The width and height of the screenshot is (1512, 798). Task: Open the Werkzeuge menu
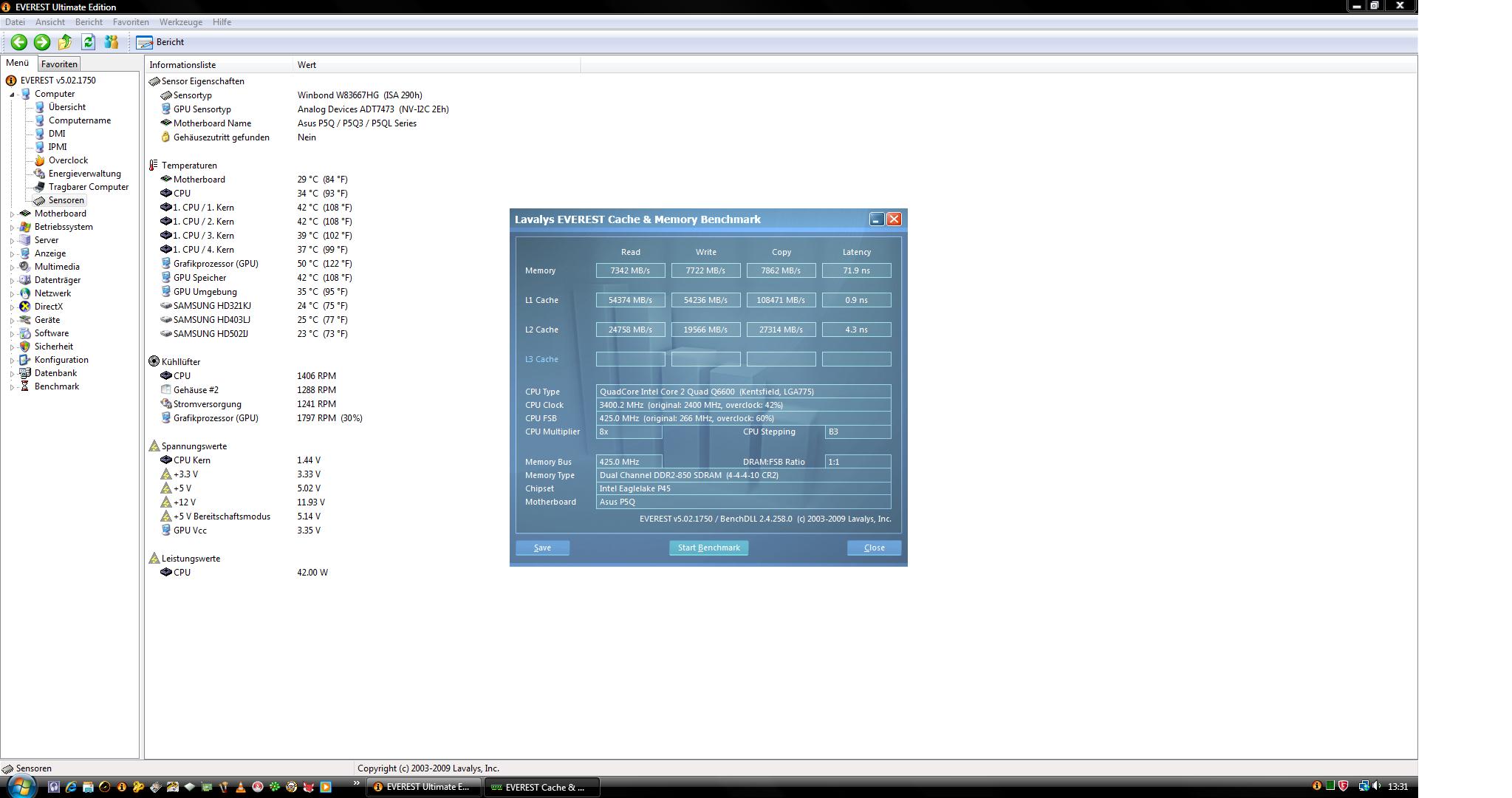click(x=180, y=22)
